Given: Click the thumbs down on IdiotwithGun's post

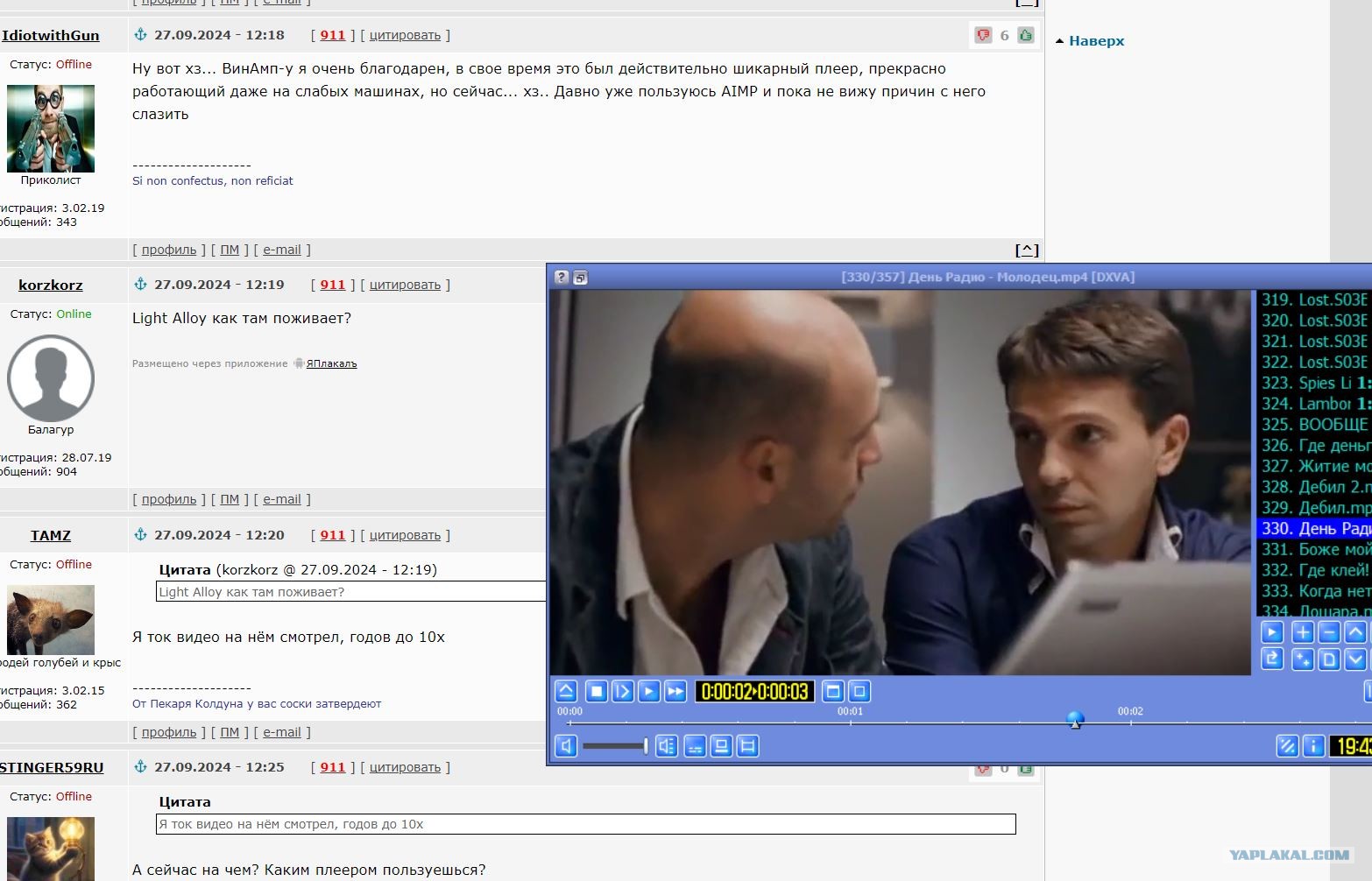Looking at the screenshot, I should click(x=983, y=35).
